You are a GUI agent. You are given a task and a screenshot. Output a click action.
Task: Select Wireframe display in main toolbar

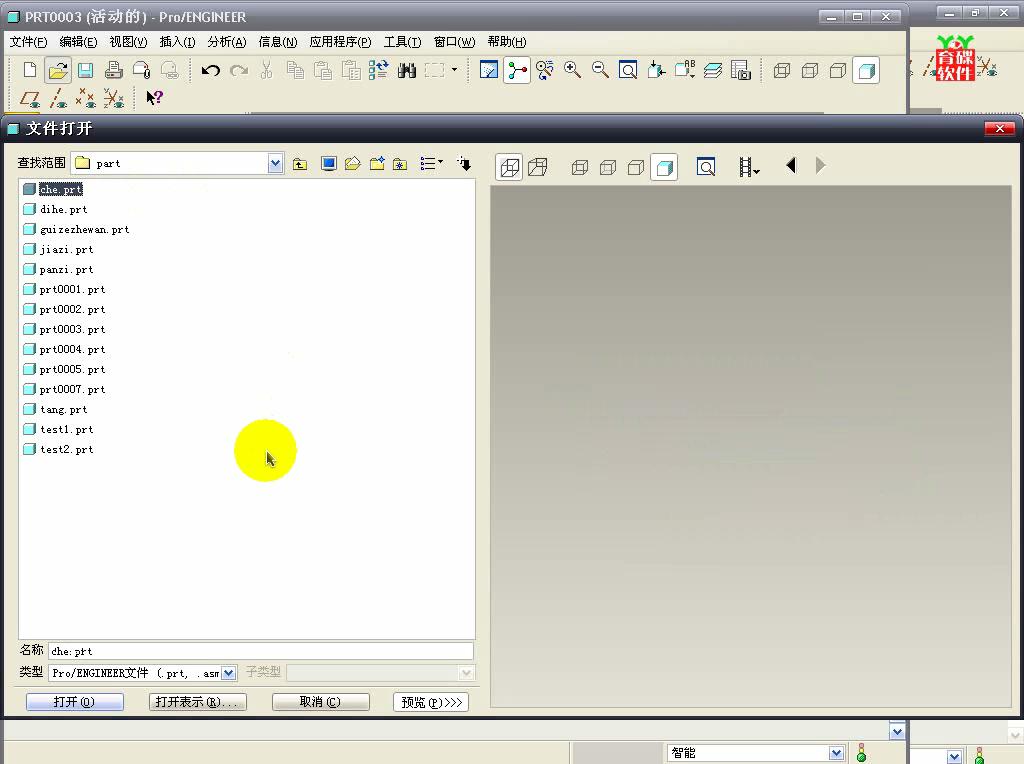click(x=782, y=70)
